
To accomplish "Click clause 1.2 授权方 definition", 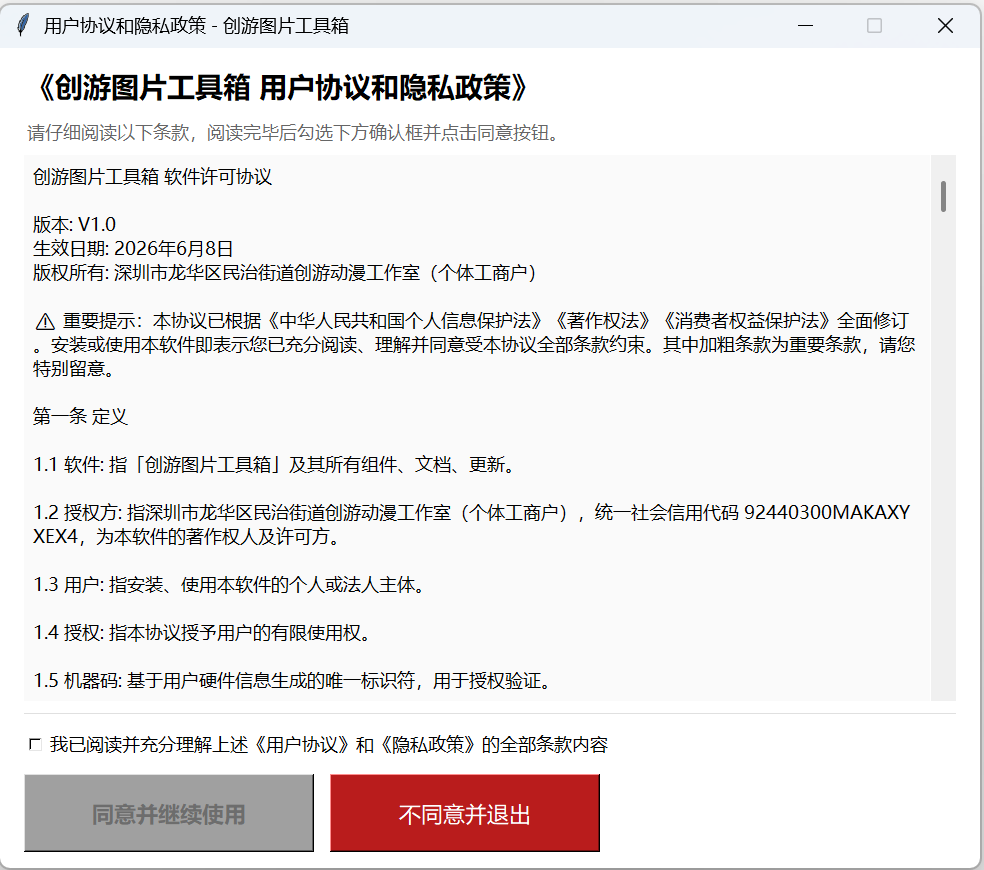I will [471, 524].
